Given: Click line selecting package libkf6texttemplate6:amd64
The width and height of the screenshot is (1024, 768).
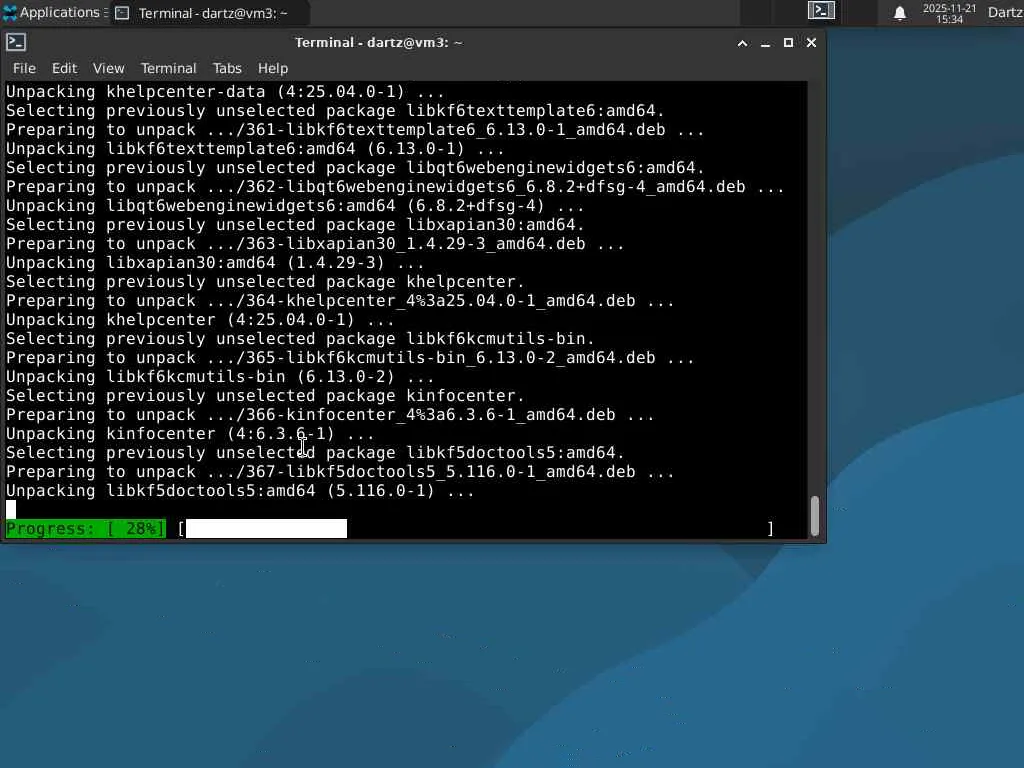Looking at the screenshot, I should (335, 110).
